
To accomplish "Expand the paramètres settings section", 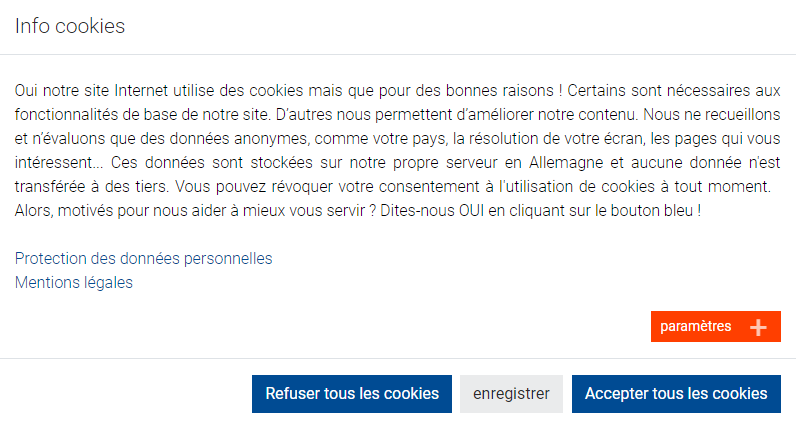I will (x=697, y=327).
